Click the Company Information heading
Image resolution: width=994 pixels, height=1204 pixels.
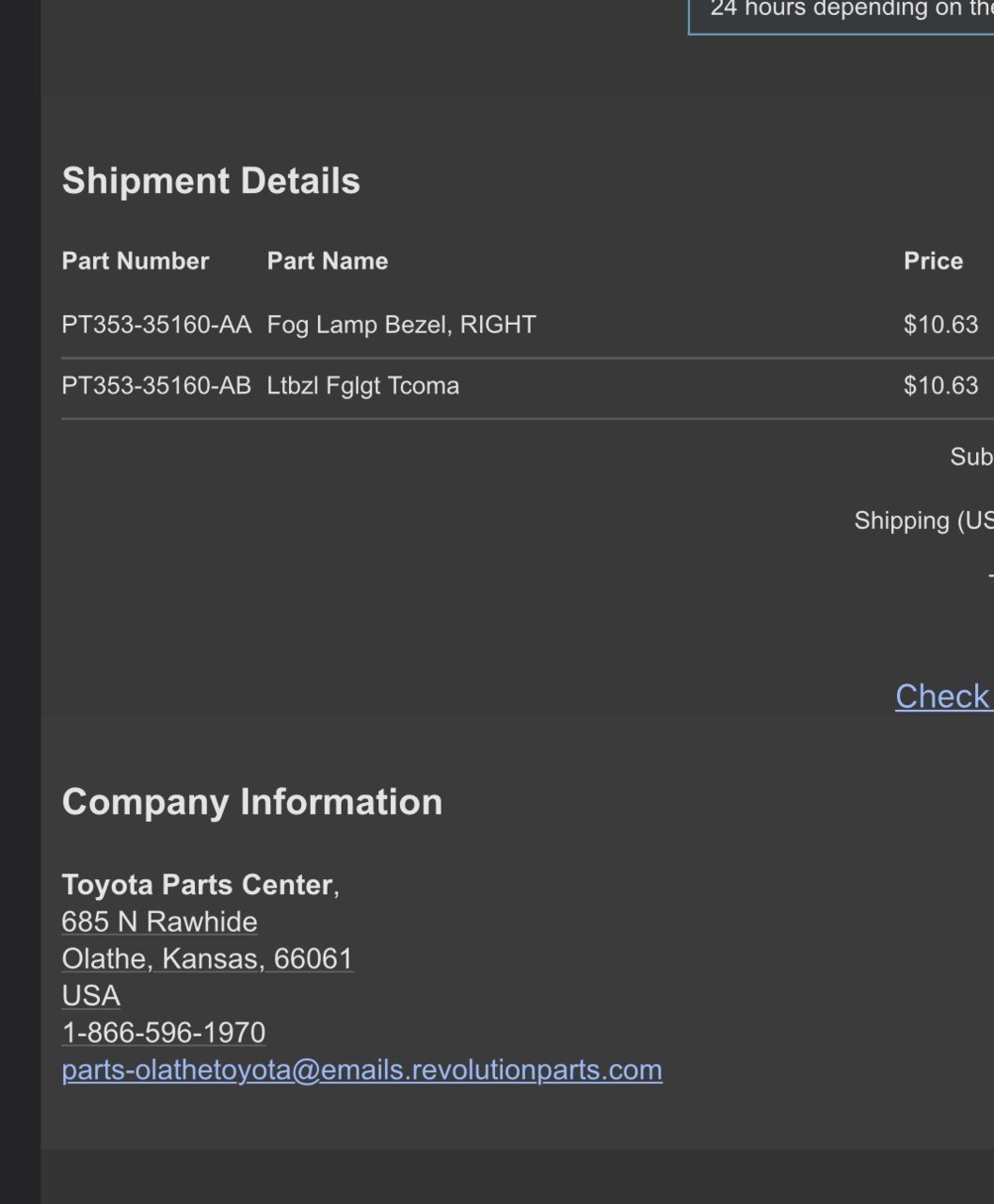click(252, 802)
